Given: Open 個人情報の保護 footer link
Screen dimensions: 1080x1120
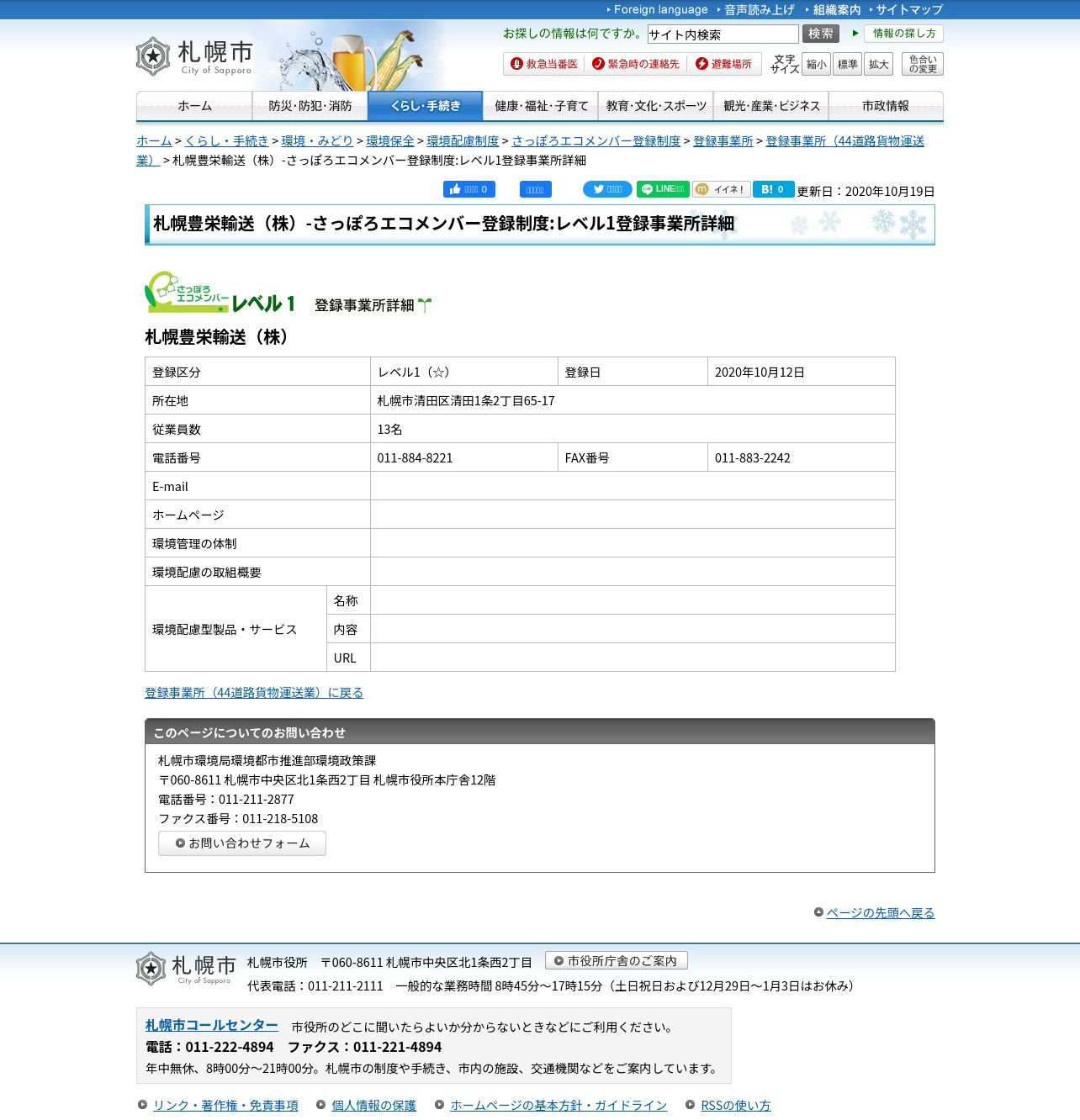Looking at the screenshot, I should tap(373, 1106).
